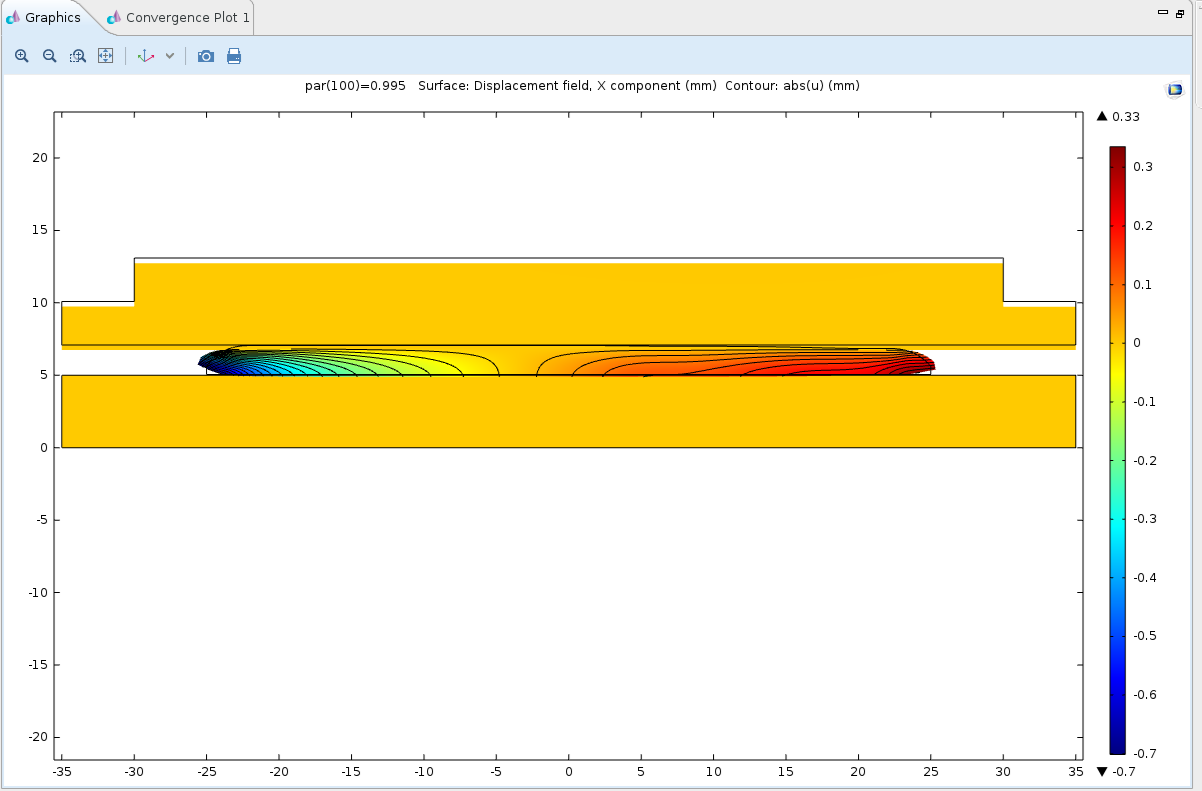1202x791 pixels.
Task: Click the Zoom Out magnifier icon
Action: tap(49, 56)
